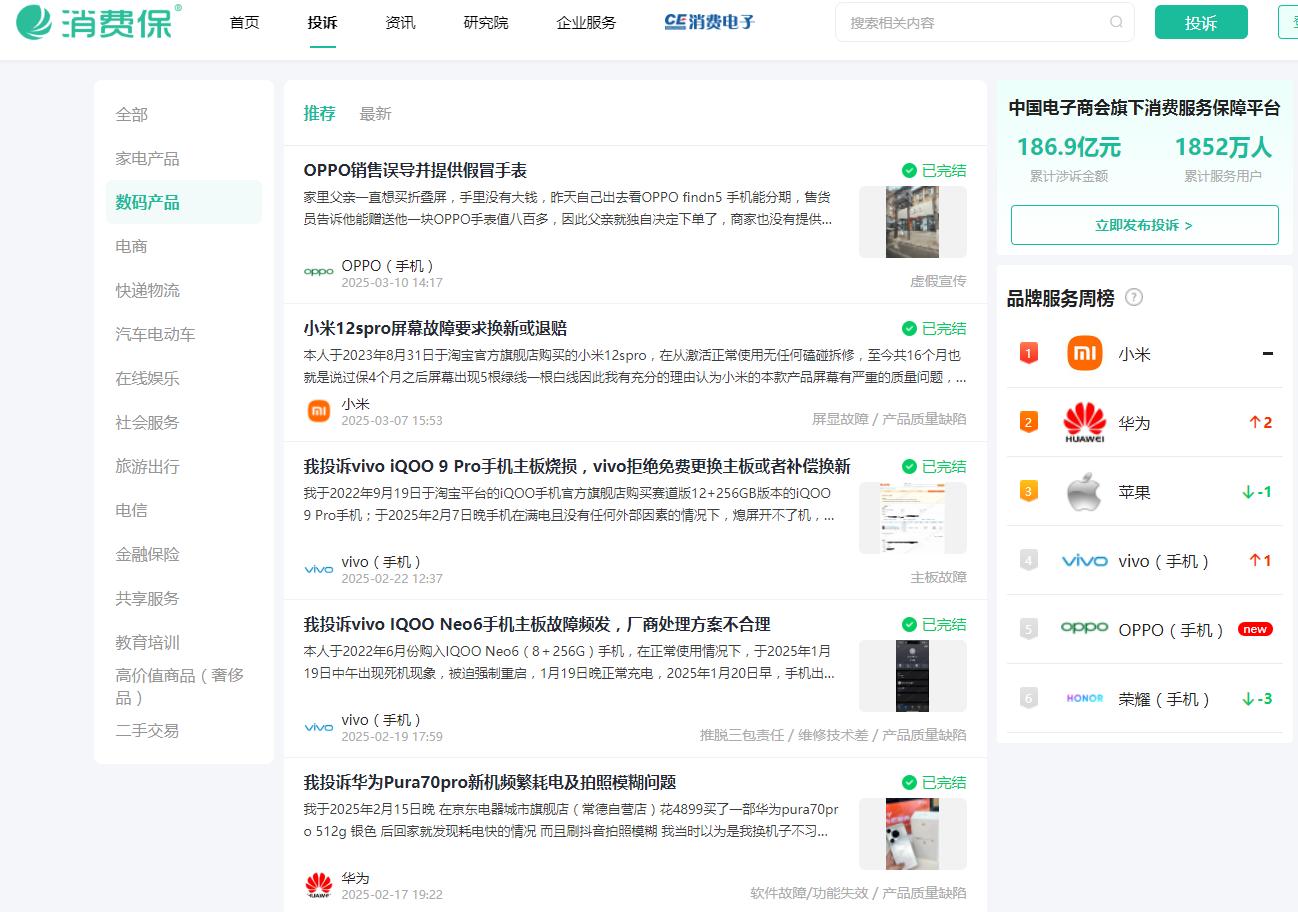Open the screenshot thumbnail in iQOO 9 Pro complaint
The height and width of the screenshot is (912, 1298).
[912, 518]
